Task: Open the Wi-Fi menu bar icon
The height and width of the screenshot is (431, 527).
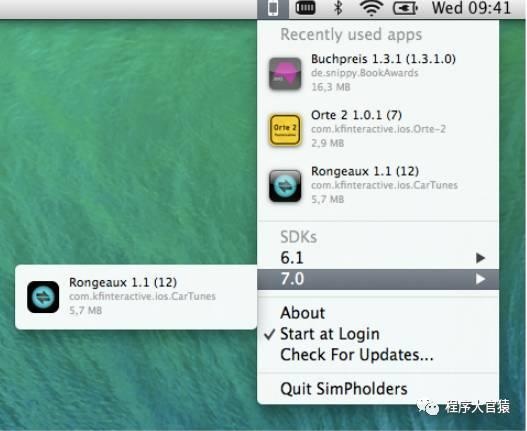Action: [371, 8]
